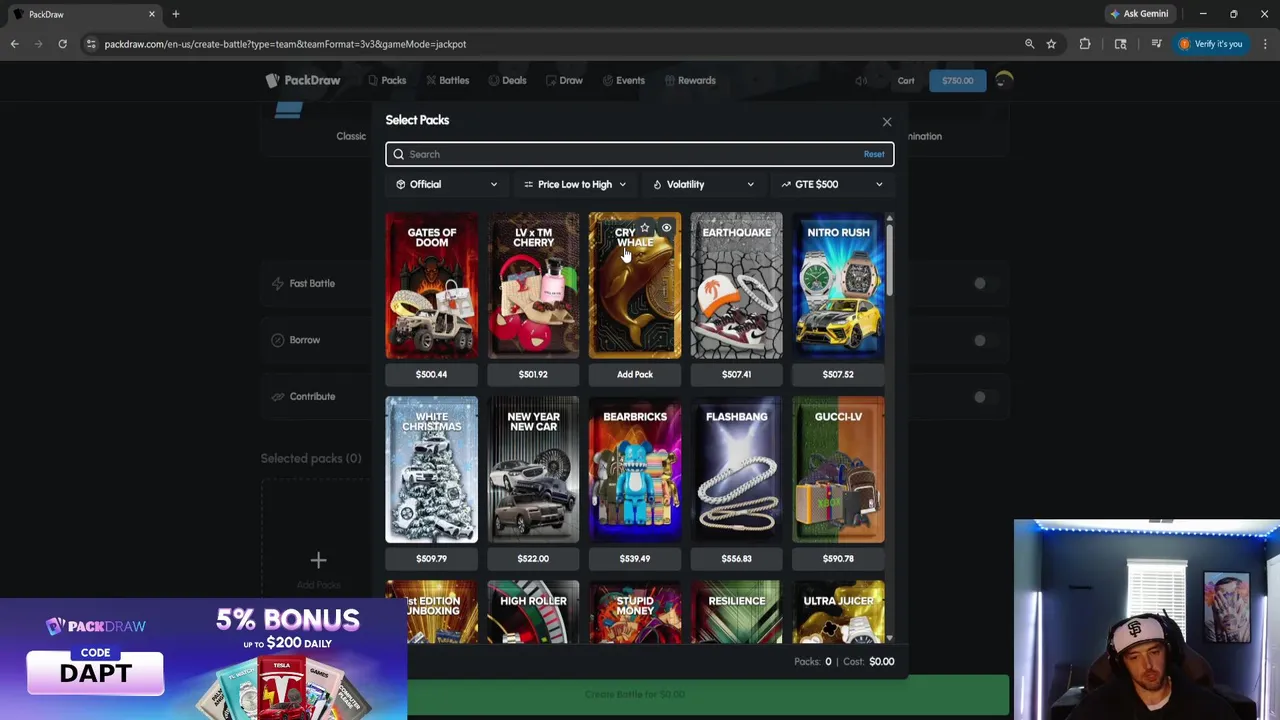Open the Battles nav item
Image resolution: width=1280 pixels, height=720 pixels.
pyautogui.click(x=447, y=80)
